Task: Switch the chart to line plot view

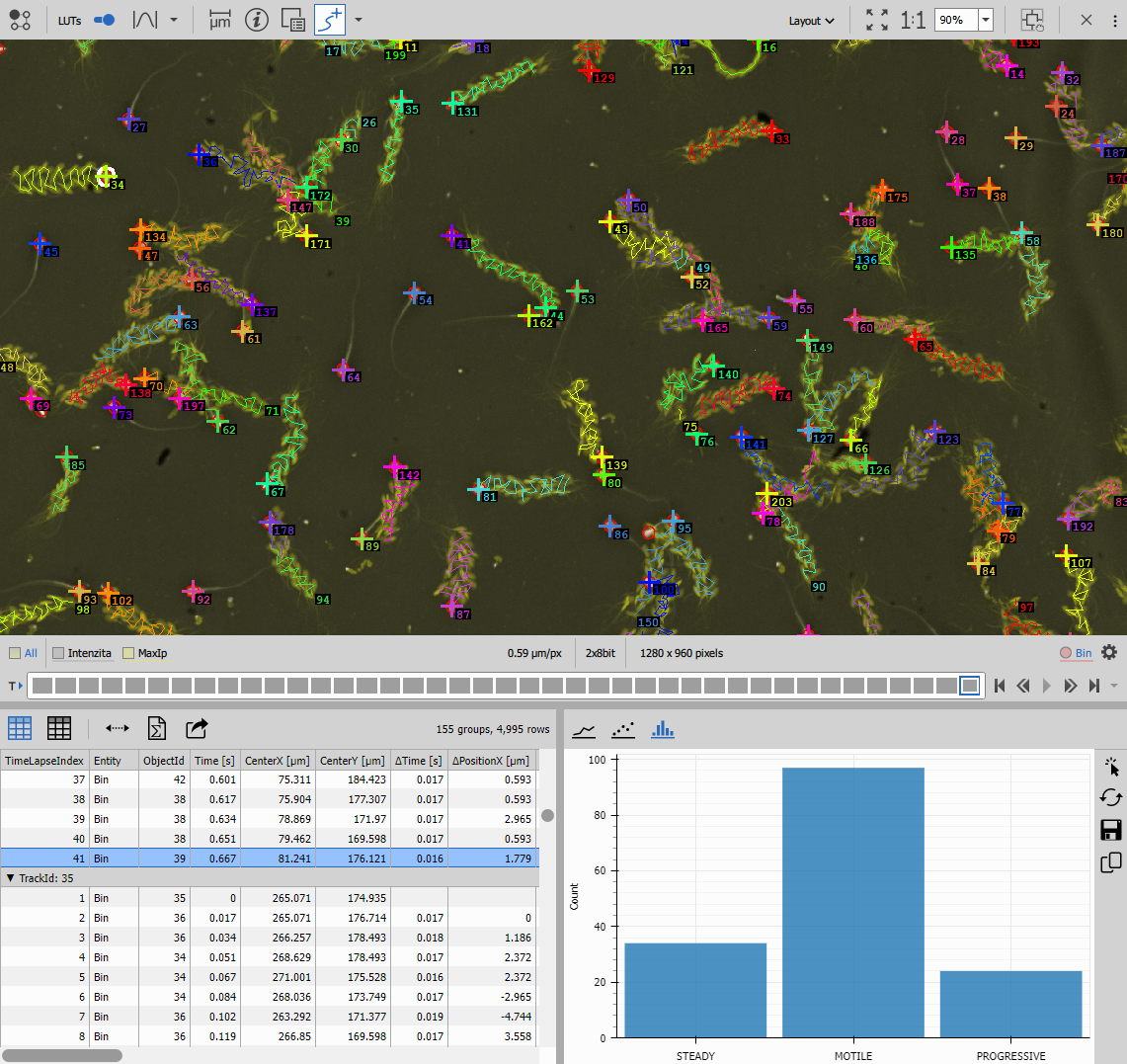Action: point(585,729)
